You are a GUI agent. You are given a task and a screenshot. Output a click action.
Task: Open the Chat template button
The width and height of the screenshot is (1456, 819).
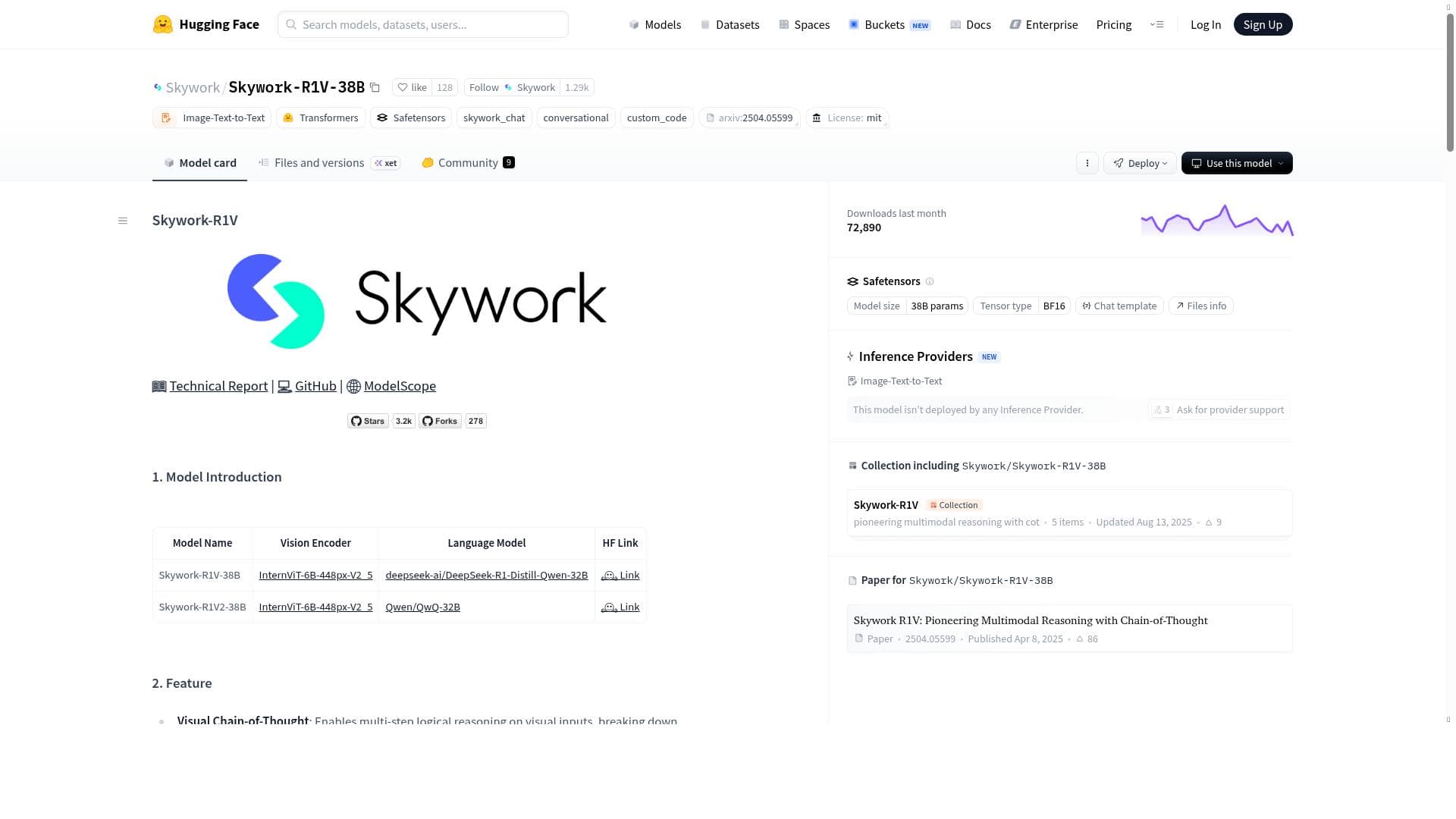[1119, 306]
